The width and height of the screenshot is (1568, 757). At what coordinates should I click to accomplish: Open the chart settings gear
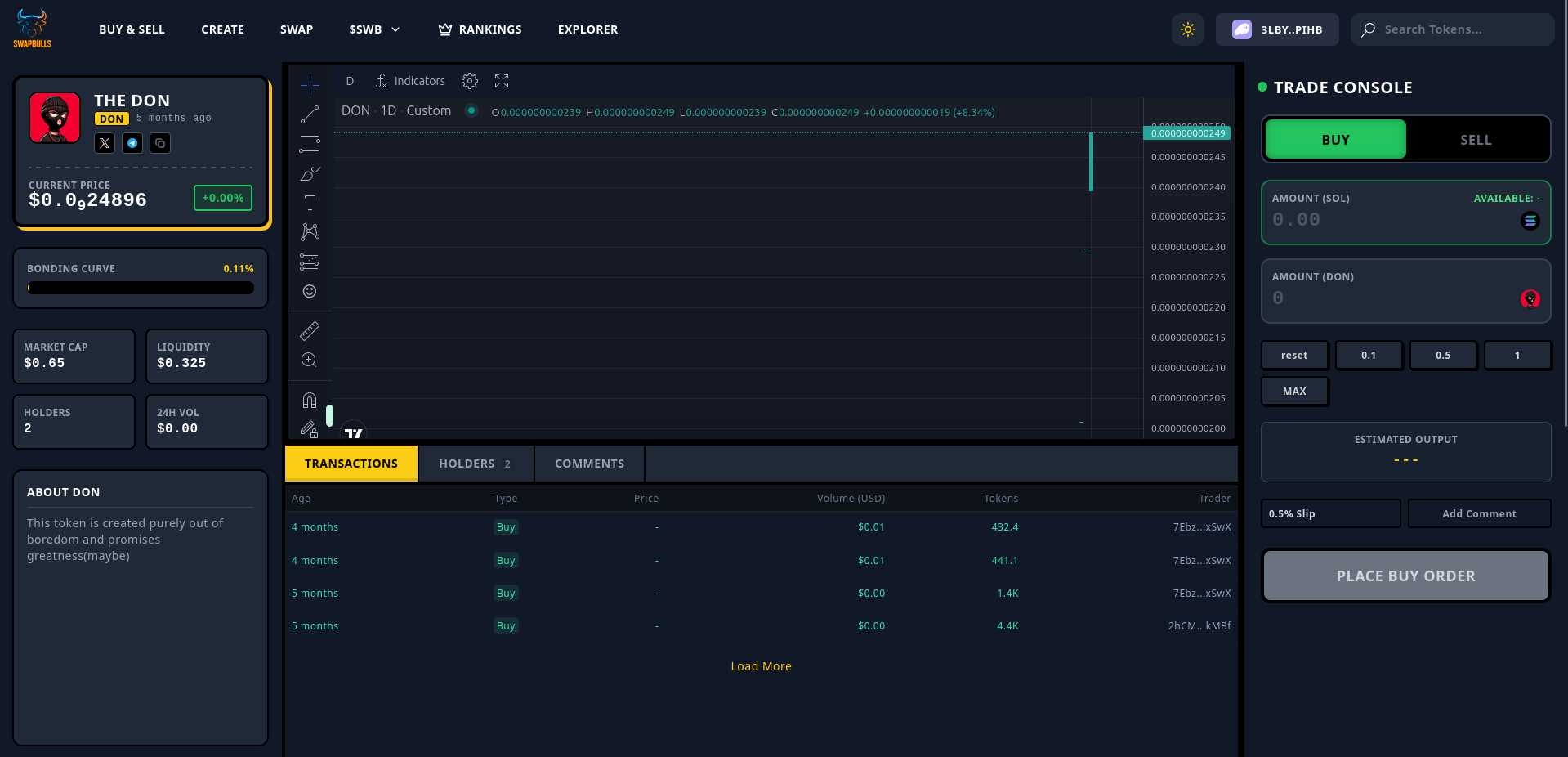pos(469,81)
